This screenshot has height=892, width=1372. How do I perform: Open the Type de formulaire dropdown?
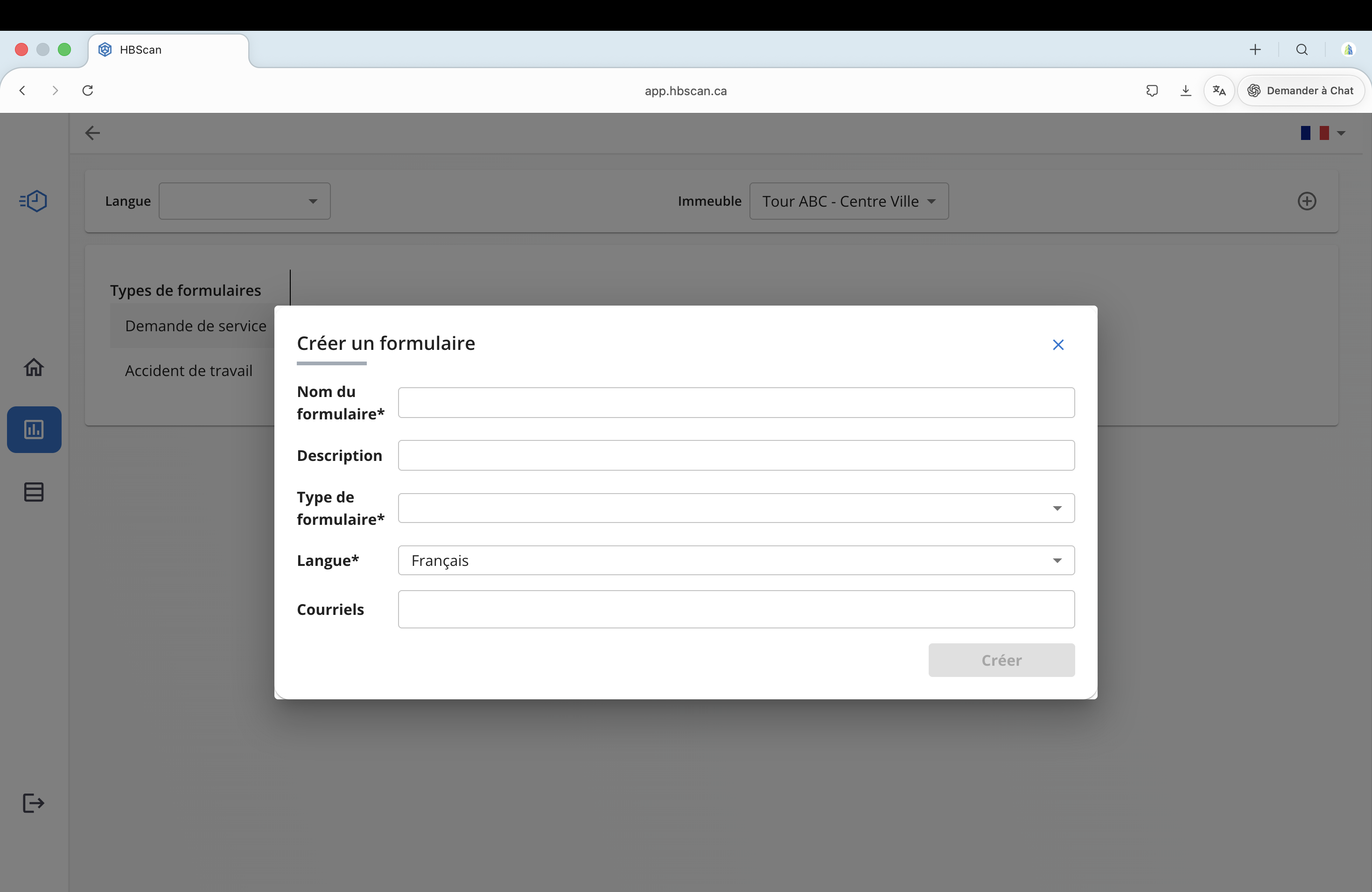tap(736, 508)
